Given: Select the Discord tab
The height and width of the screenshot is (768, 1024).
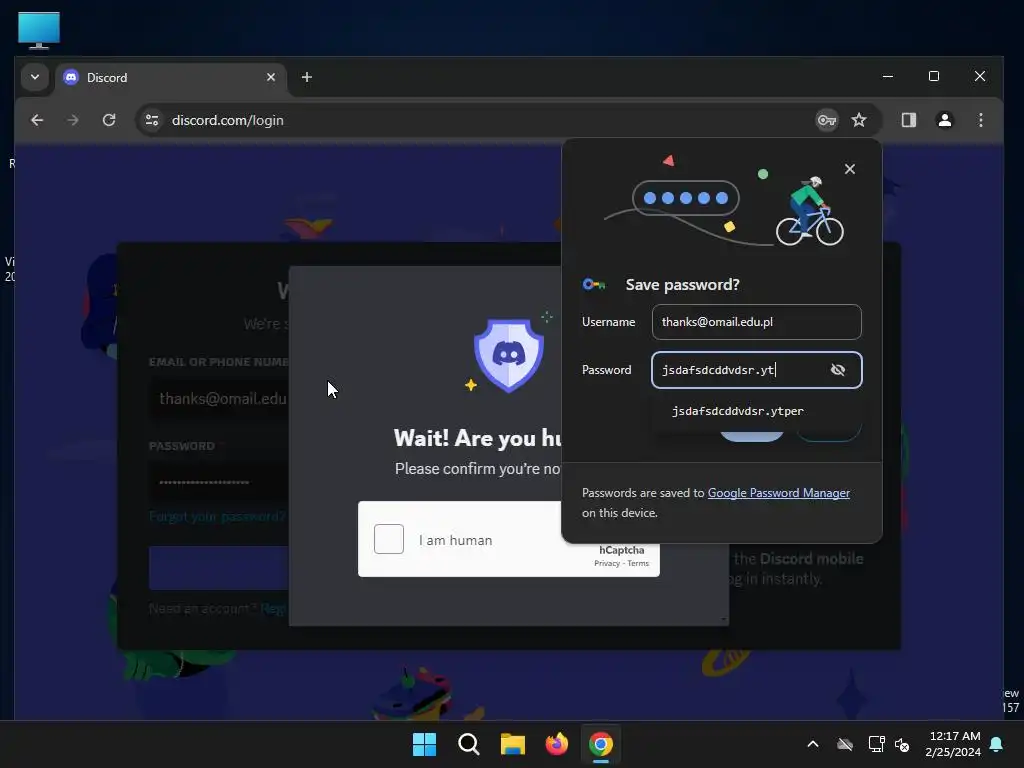Looking at the screenshot, I should pyautogui.click(x=170, y=78).
